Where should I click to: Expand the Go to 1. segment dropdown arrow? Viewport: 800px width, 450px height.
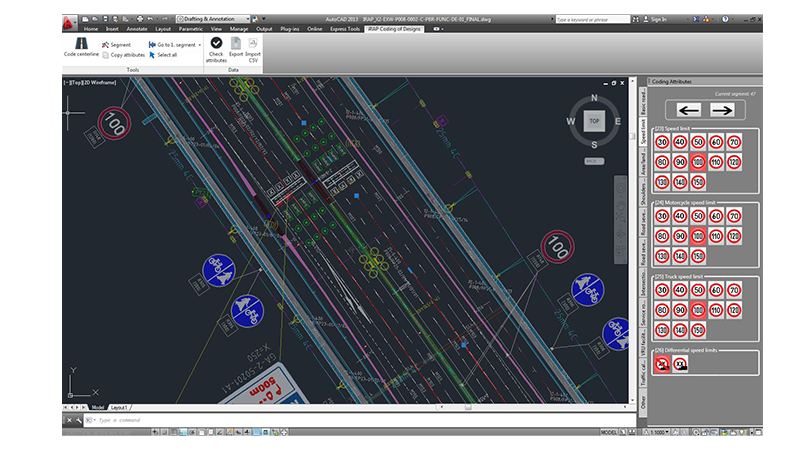199,45
